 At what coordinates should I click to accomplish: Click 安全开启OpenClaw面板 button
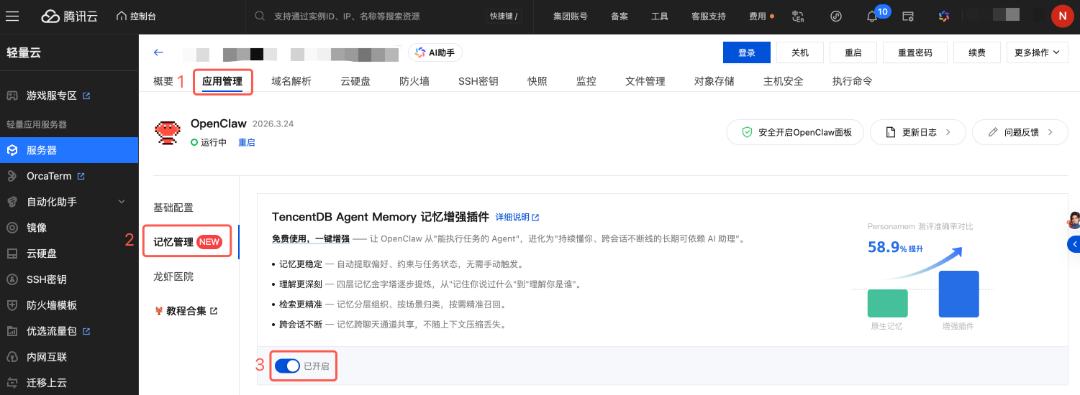pos(796,132)
